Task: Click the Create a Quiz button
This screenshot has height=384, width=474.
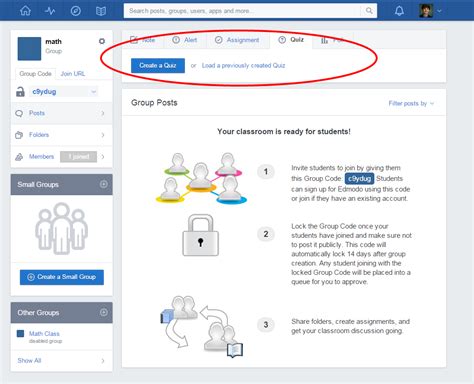Action: click(158, 65)
